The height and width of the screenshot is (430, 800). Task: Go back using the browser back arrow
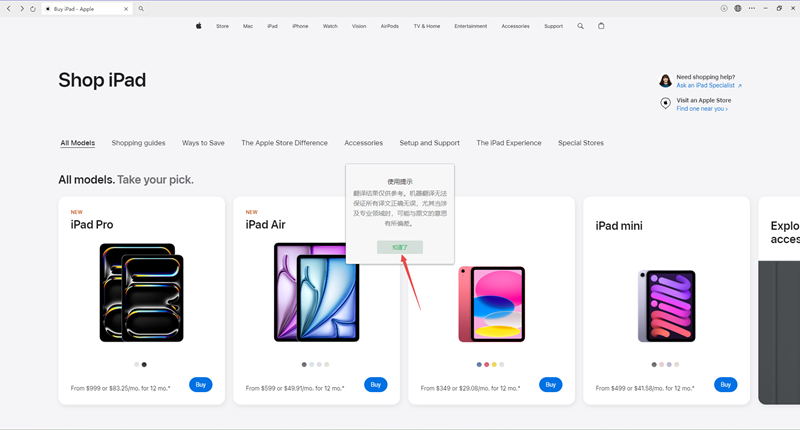tap(9, 9)
